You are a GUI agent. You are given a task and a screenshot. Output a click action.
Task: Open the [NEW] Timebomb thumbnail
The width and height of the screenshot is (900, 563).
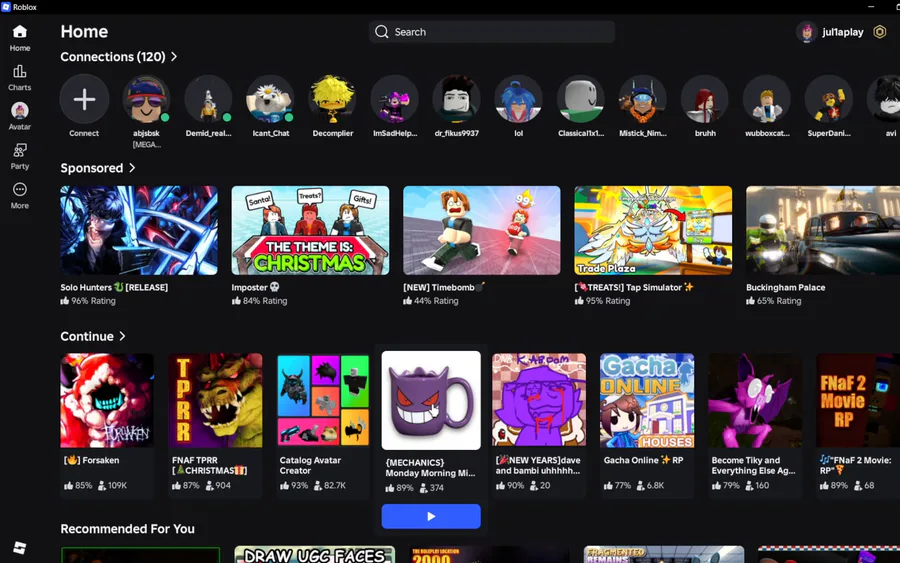pyautogui.click(x=482, y=230)
